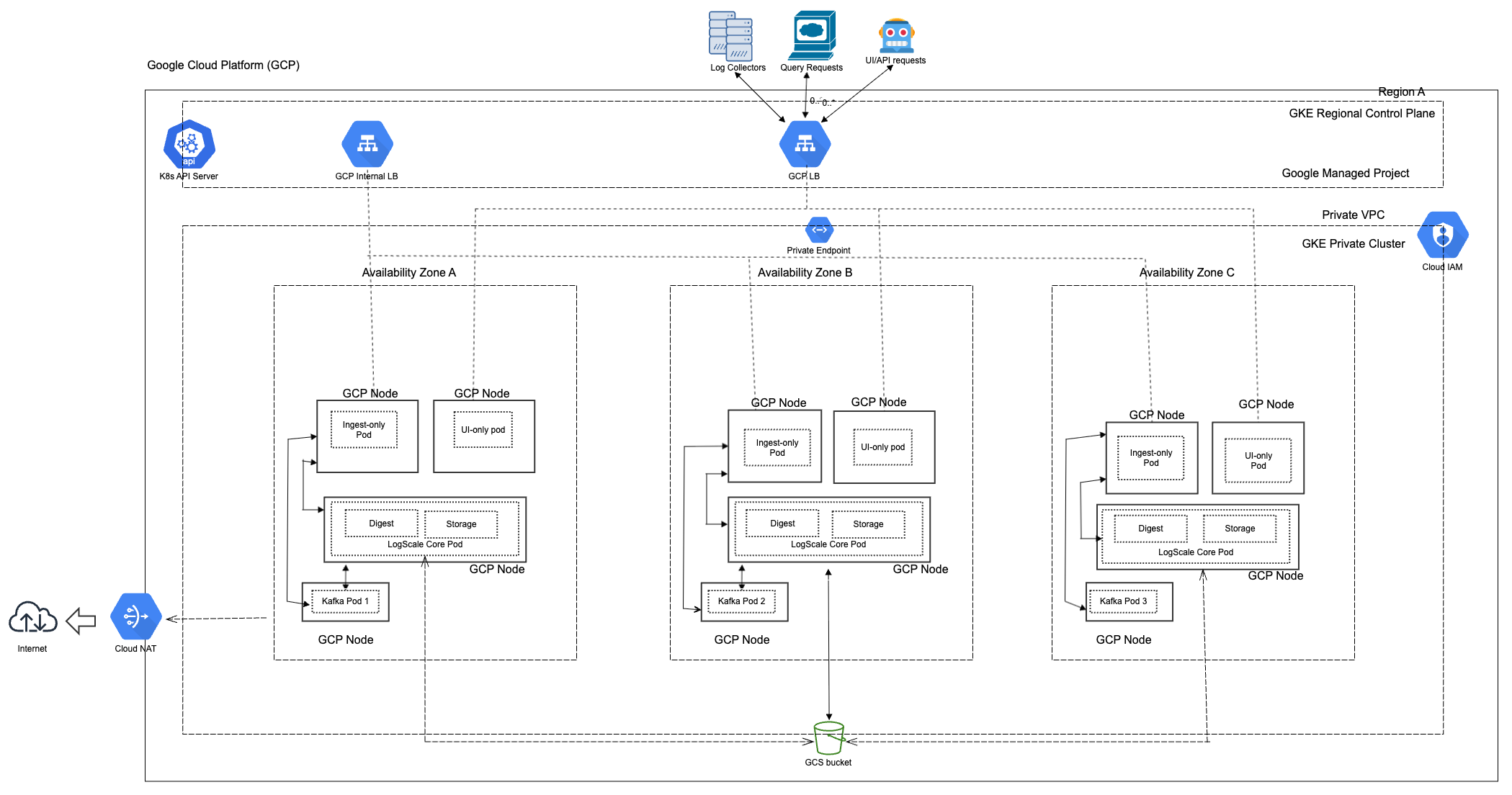
Task: Select the UI-only pod in Zone C
Action: 1258,459
